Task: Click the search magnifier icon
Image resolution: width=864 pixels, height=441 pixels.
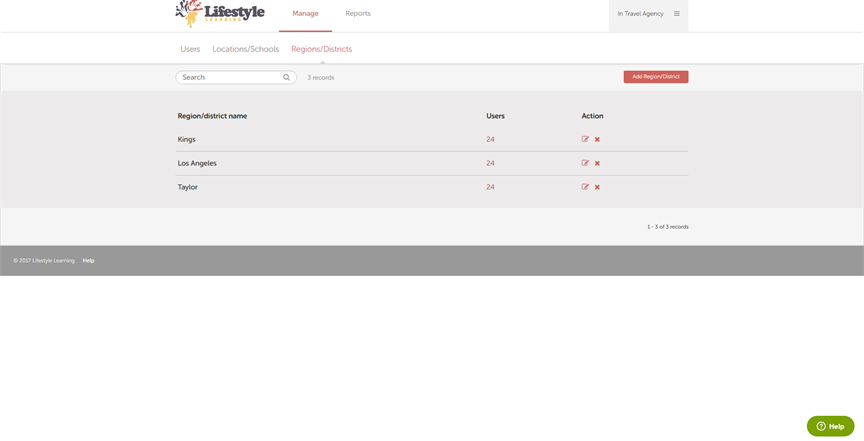Action: coord(286,77)
